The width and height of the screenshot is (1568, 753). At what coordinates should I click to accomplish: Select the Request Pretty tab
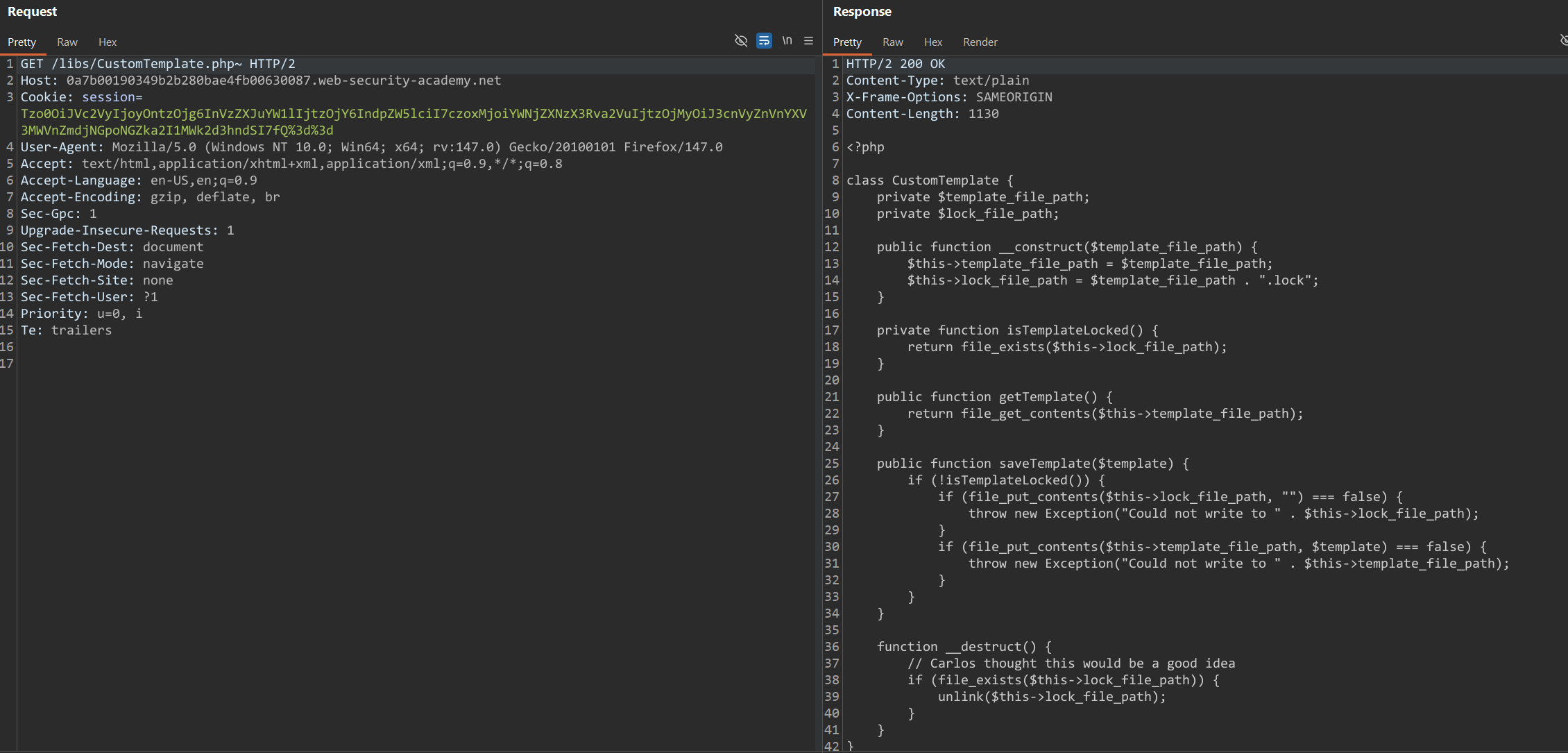point(22,42)
